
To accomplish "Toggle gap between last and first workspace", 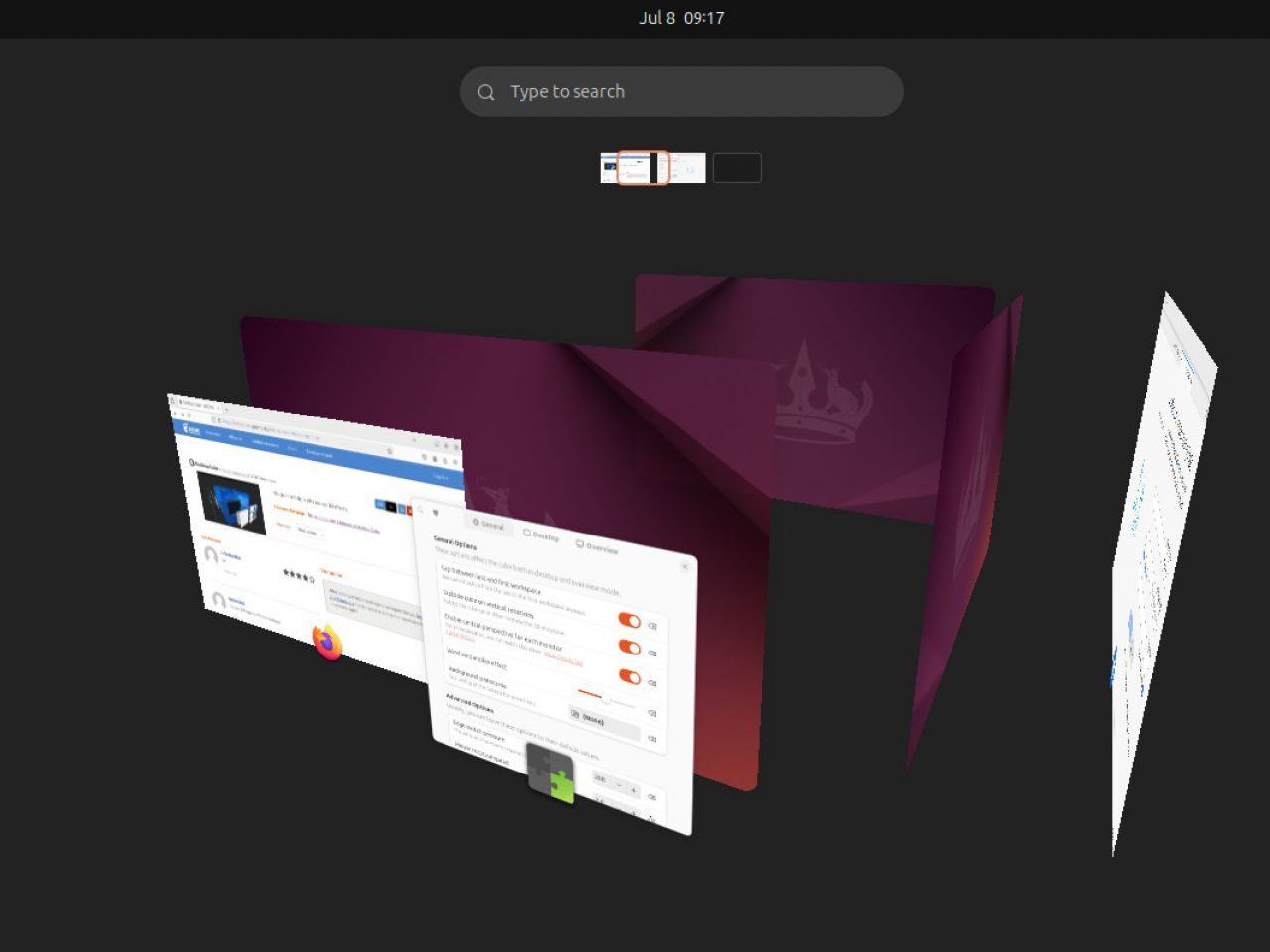I will pos(629,620).
